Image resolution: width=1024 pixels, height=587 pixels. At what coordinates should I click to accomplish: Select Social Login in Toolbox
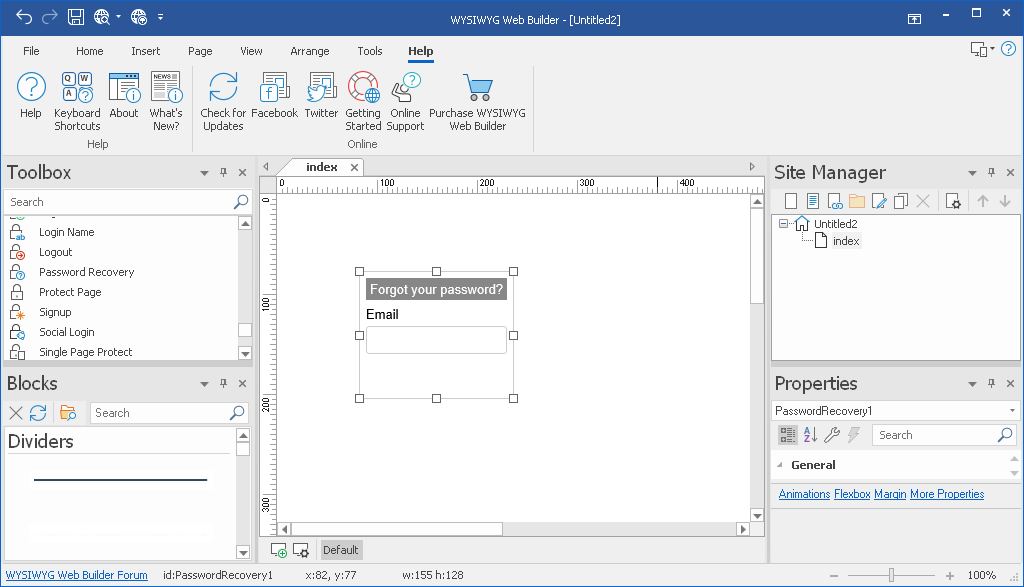(67, 332)
